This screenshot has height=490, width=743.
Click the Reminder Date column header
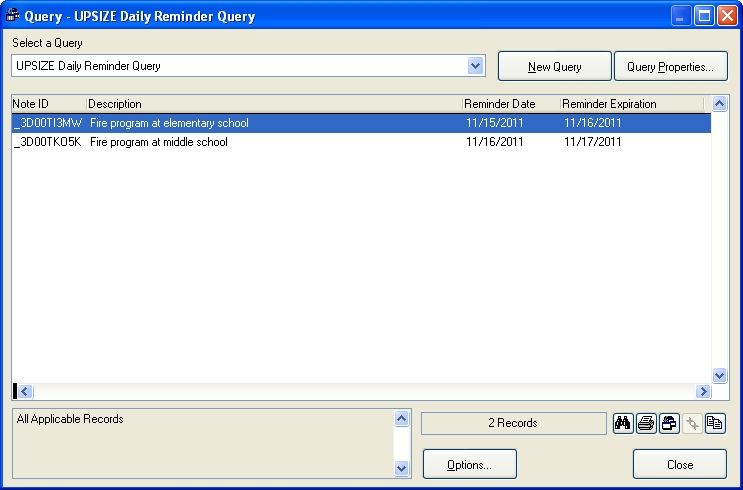tap(509, 104)
